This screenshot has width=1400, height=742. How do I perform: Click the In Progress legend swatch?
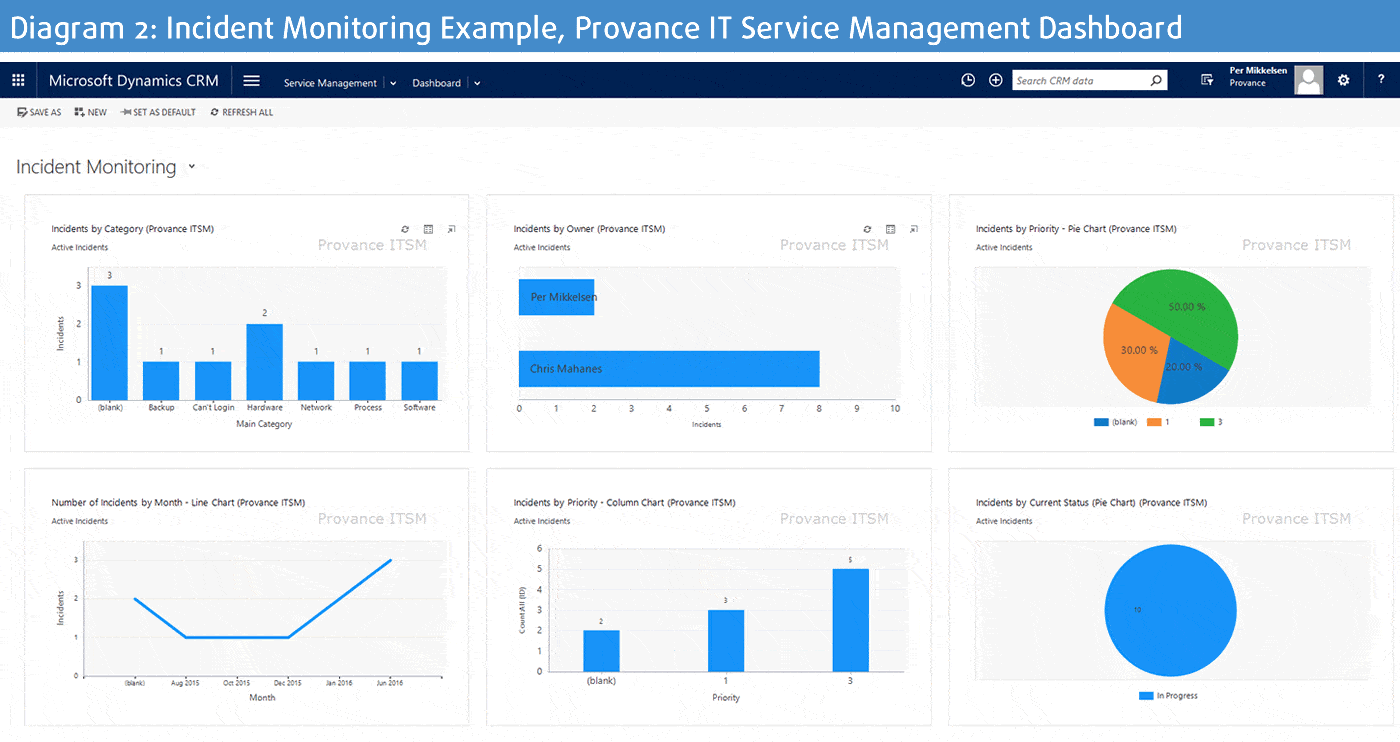point(1145,696)
